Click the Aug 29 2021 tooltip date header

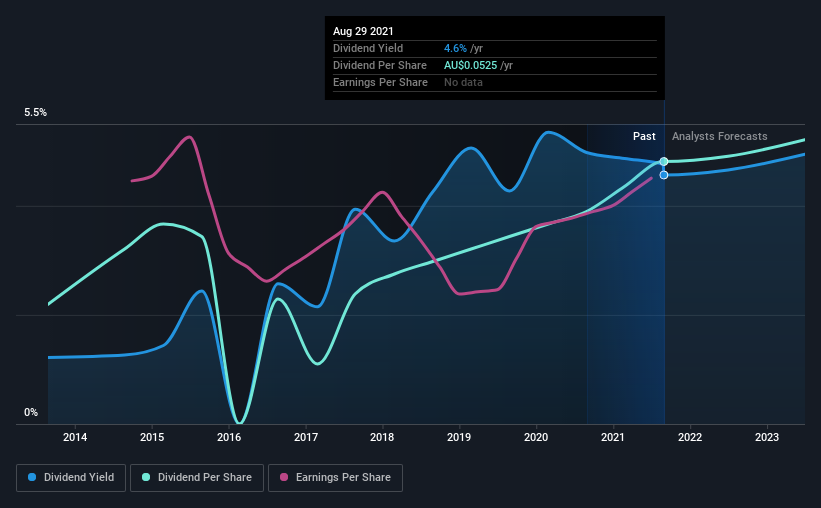tap(363, 31)
